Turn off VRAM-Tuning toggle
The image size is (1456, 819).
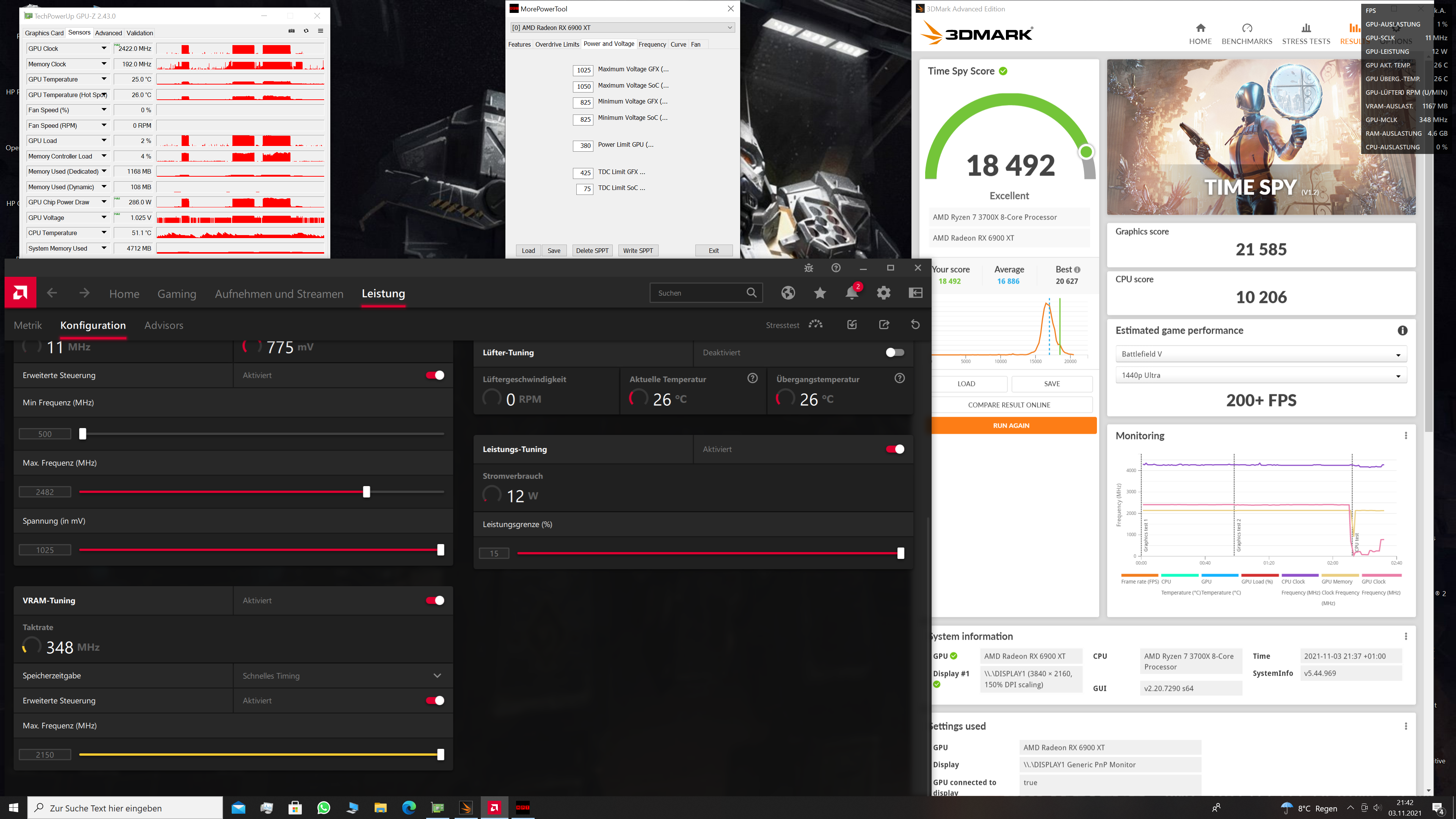point(435,600)
